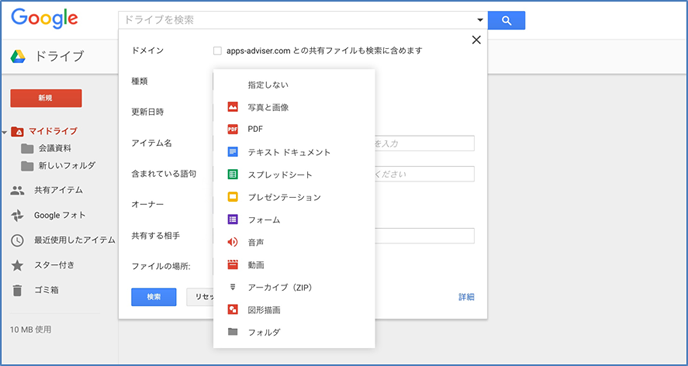Screen dimensions: 688x366
Task: Open ゴミ箱
Action: 47,290
